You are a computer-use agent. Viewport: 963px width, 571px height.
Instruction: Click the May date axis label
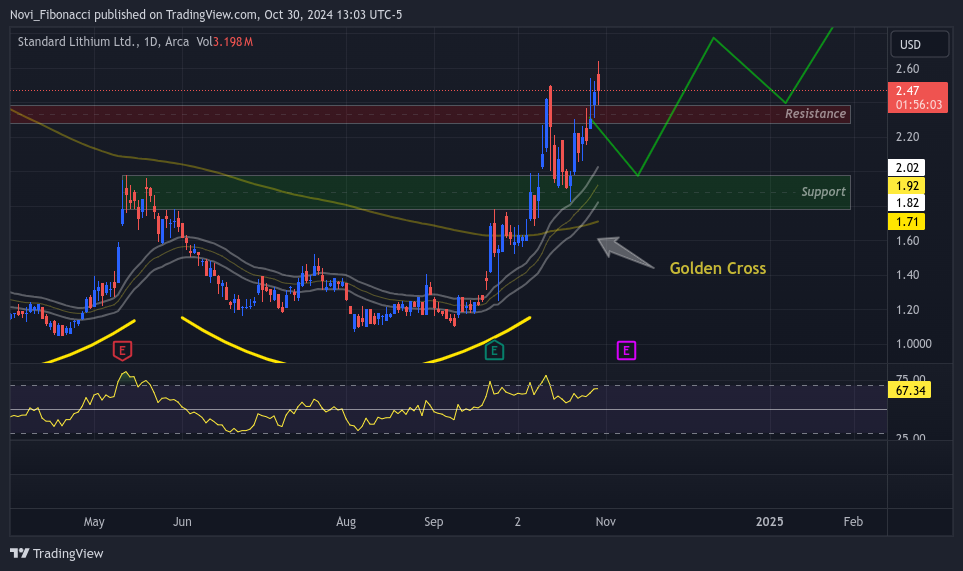(x=94, y=522)
